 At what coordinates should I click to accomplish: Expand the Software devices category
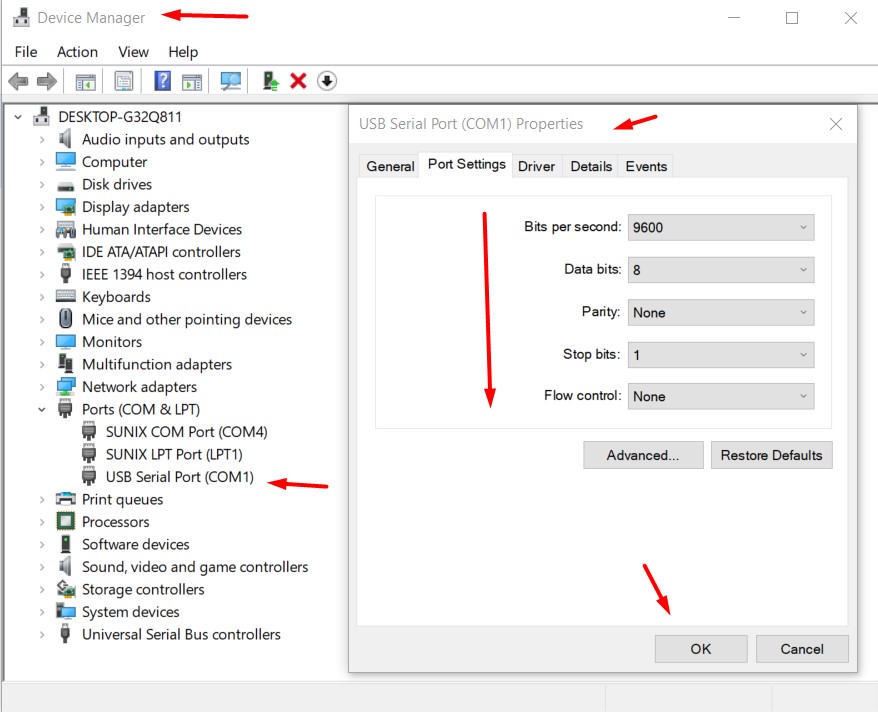[42, 545]
